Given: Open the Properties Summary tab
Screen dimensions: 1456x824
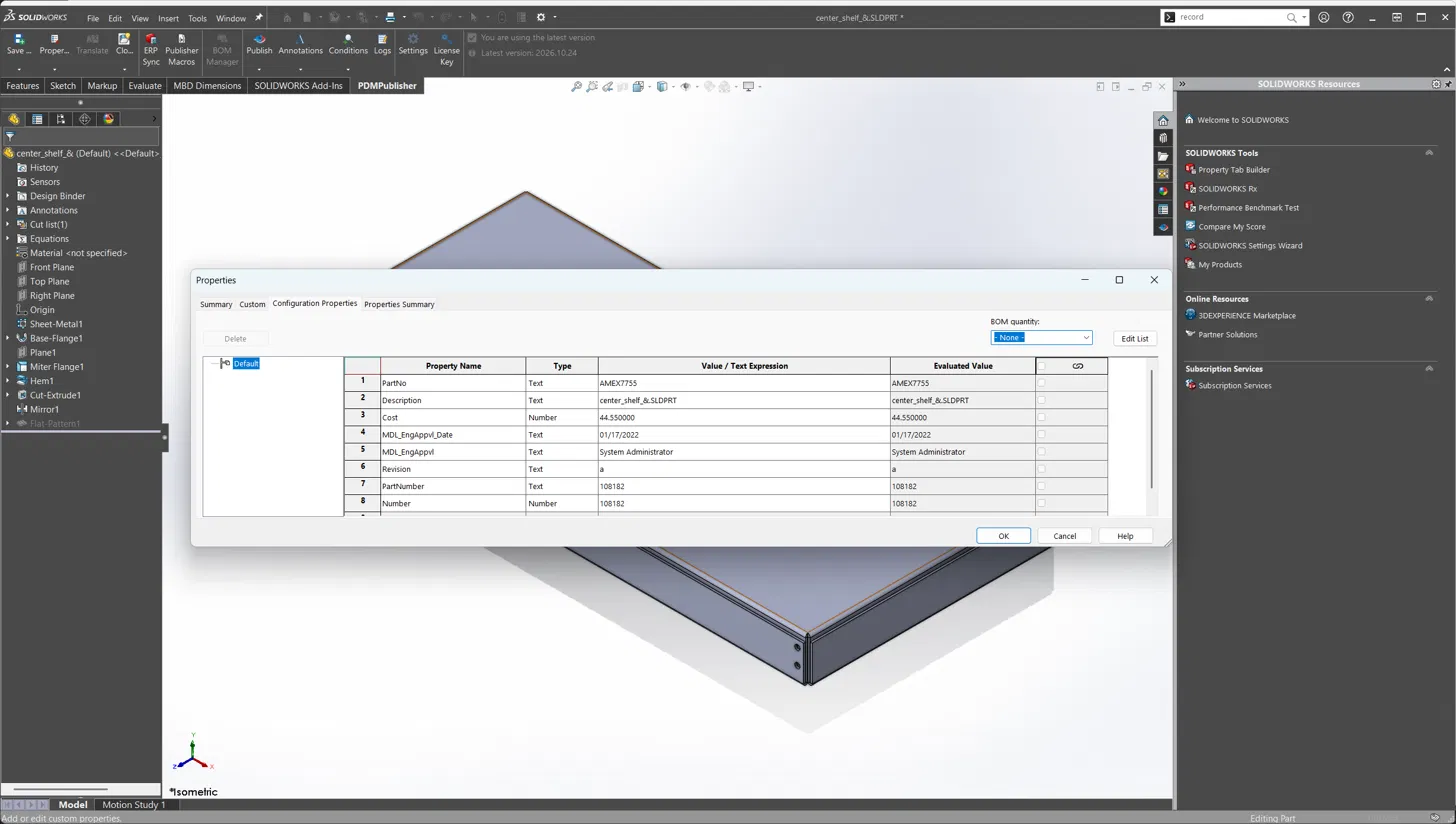Looking at the screenshot, I should (399, 304).
